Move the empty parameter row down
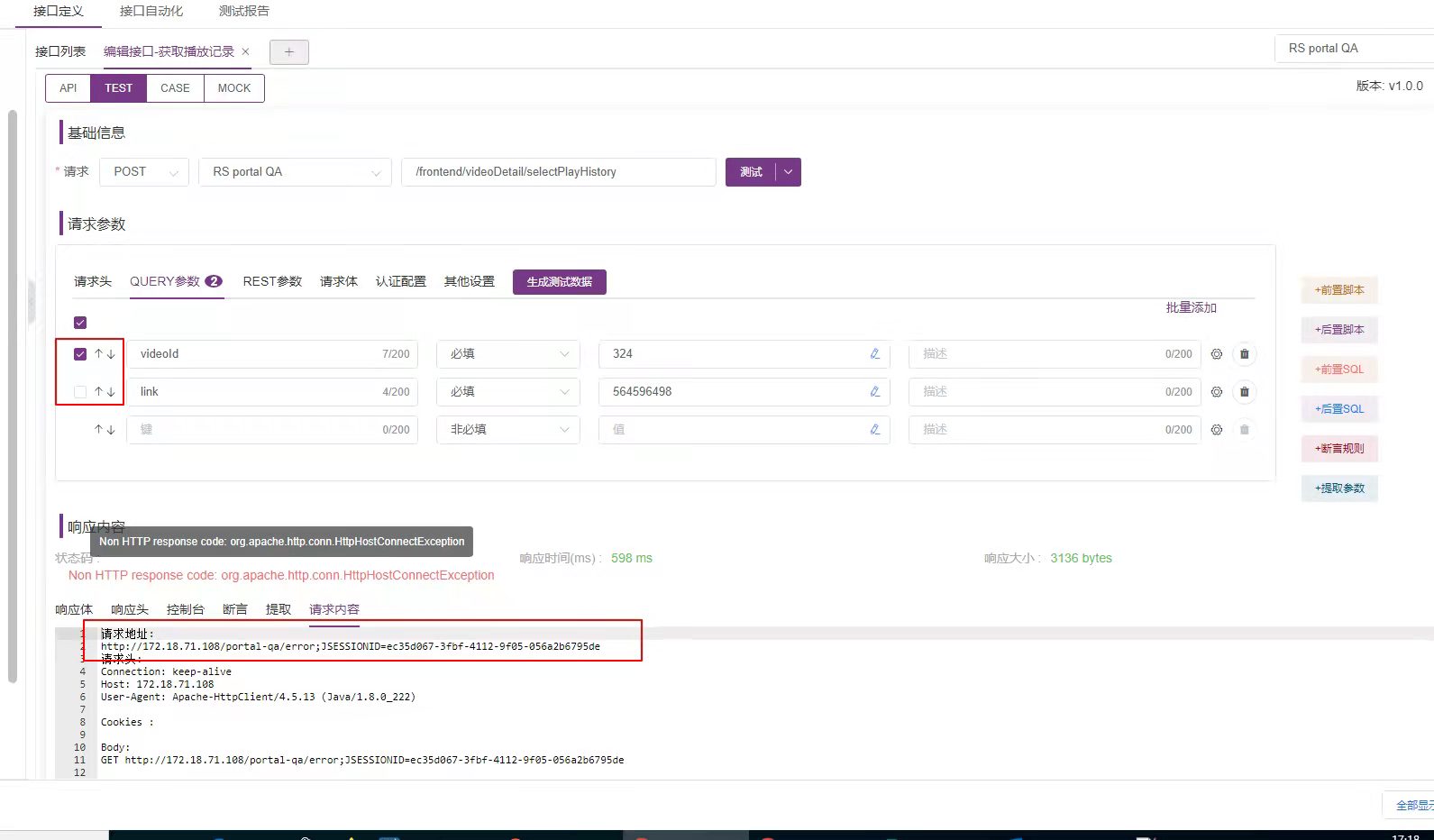Screen dimensions: 1434x840 (x=111, y=430)
